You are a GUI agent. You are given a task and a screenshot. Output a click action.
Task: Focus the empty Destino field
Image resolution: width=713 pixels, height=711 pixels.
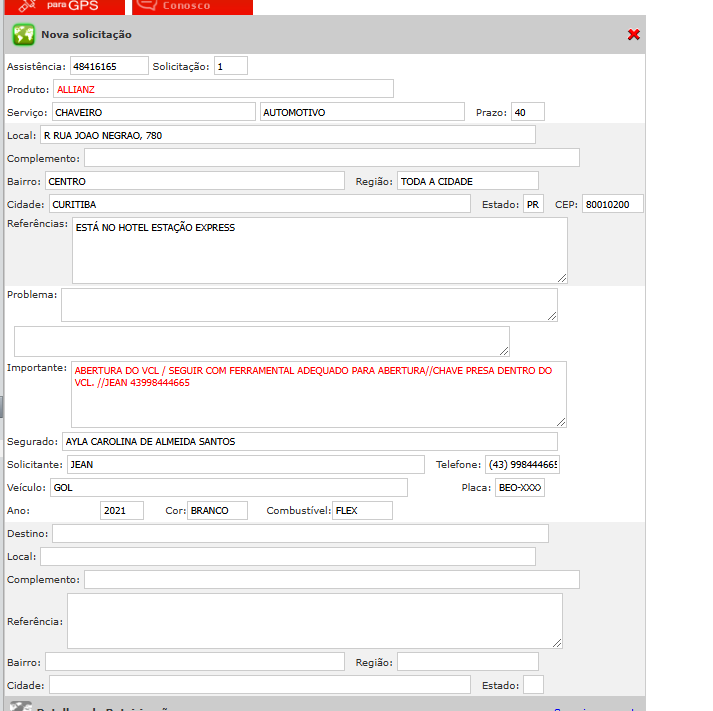click(300, 533)
